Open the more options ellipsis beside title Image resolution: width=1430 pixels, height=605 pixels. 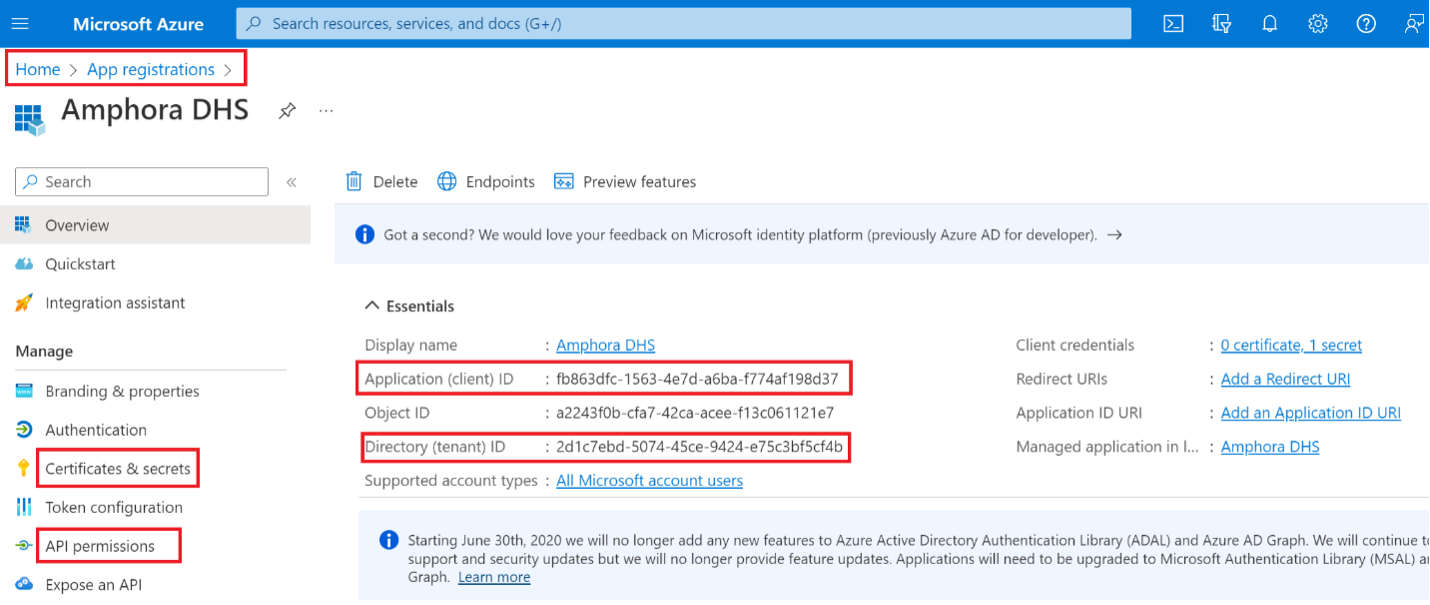(x=326, y=110)
